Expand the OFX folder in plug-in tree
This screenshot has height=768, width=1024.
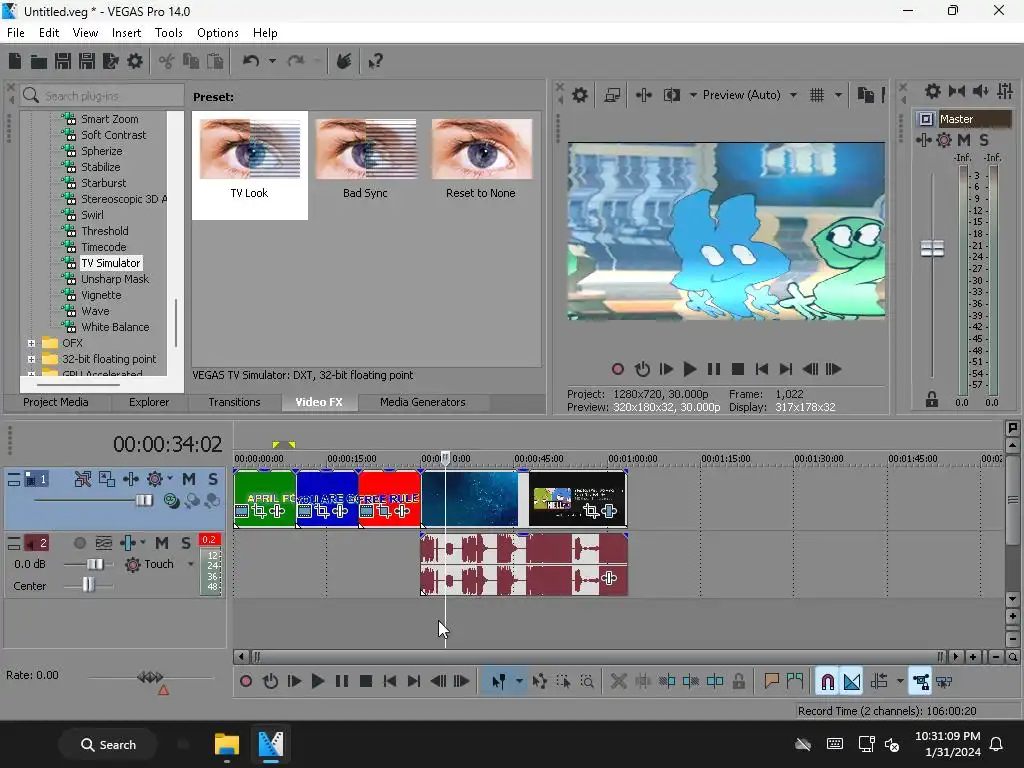pos(31,343)
